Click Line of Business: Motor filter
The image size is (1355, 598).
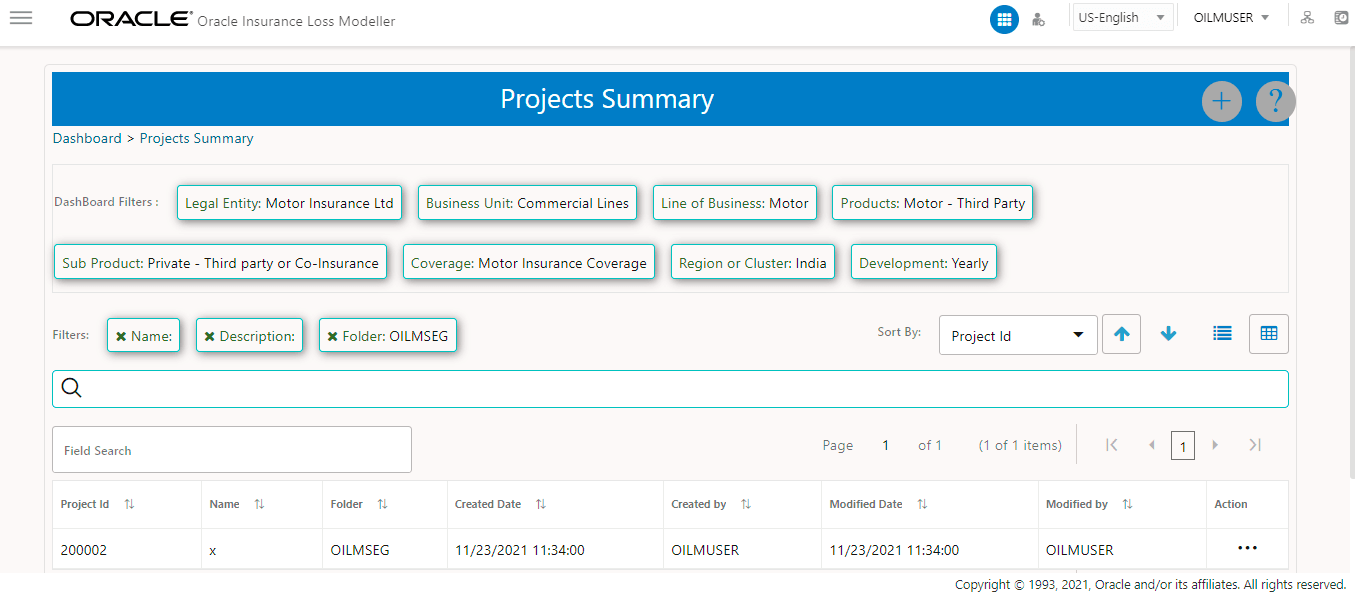[x=735, y=203]
